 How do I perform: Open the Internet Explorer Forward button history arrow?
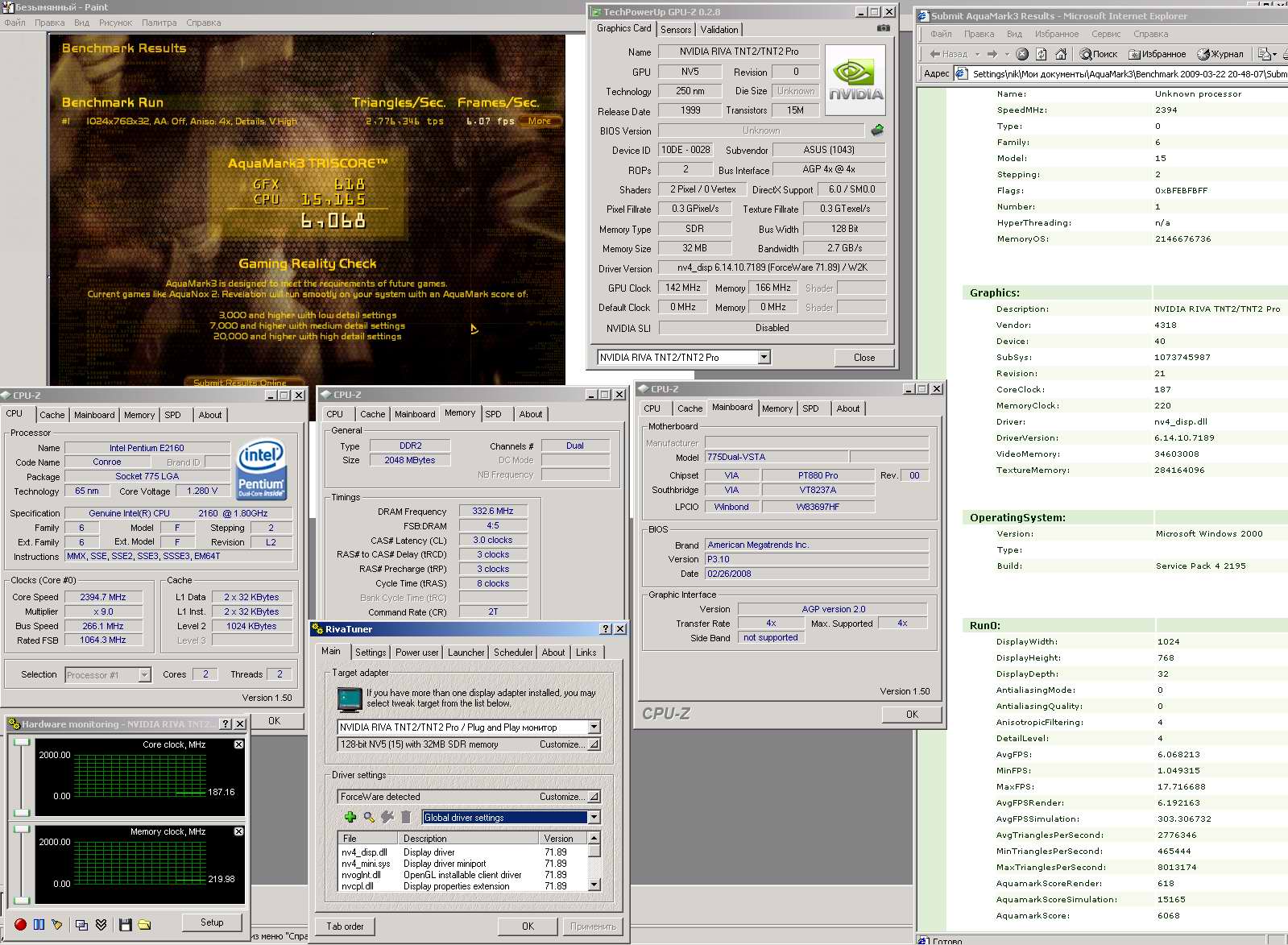coord(1006,54)
